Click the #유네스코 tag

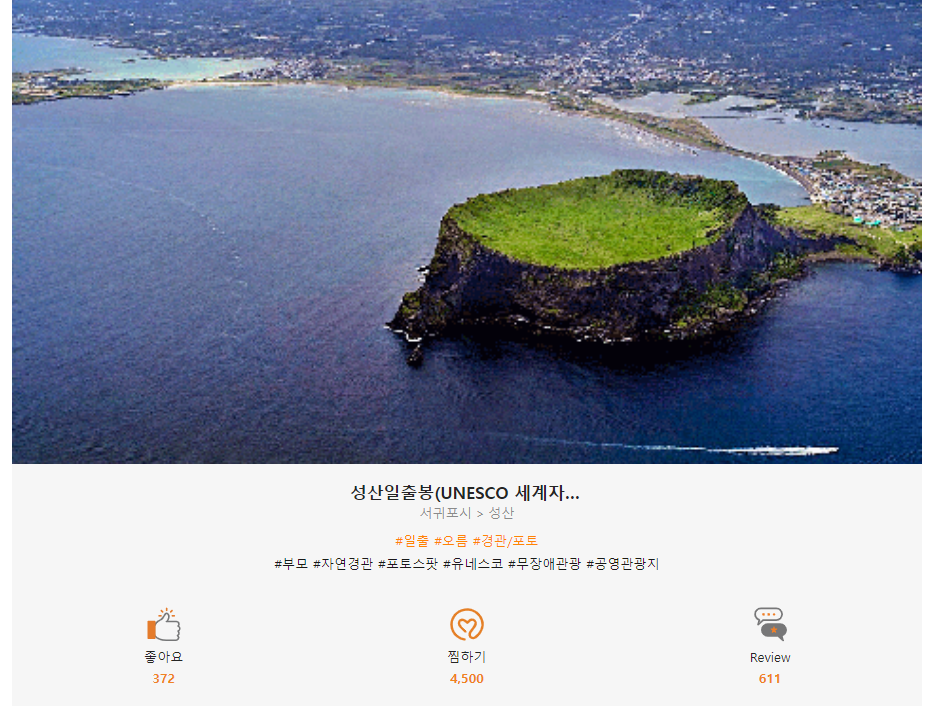(x=473, y=564)
